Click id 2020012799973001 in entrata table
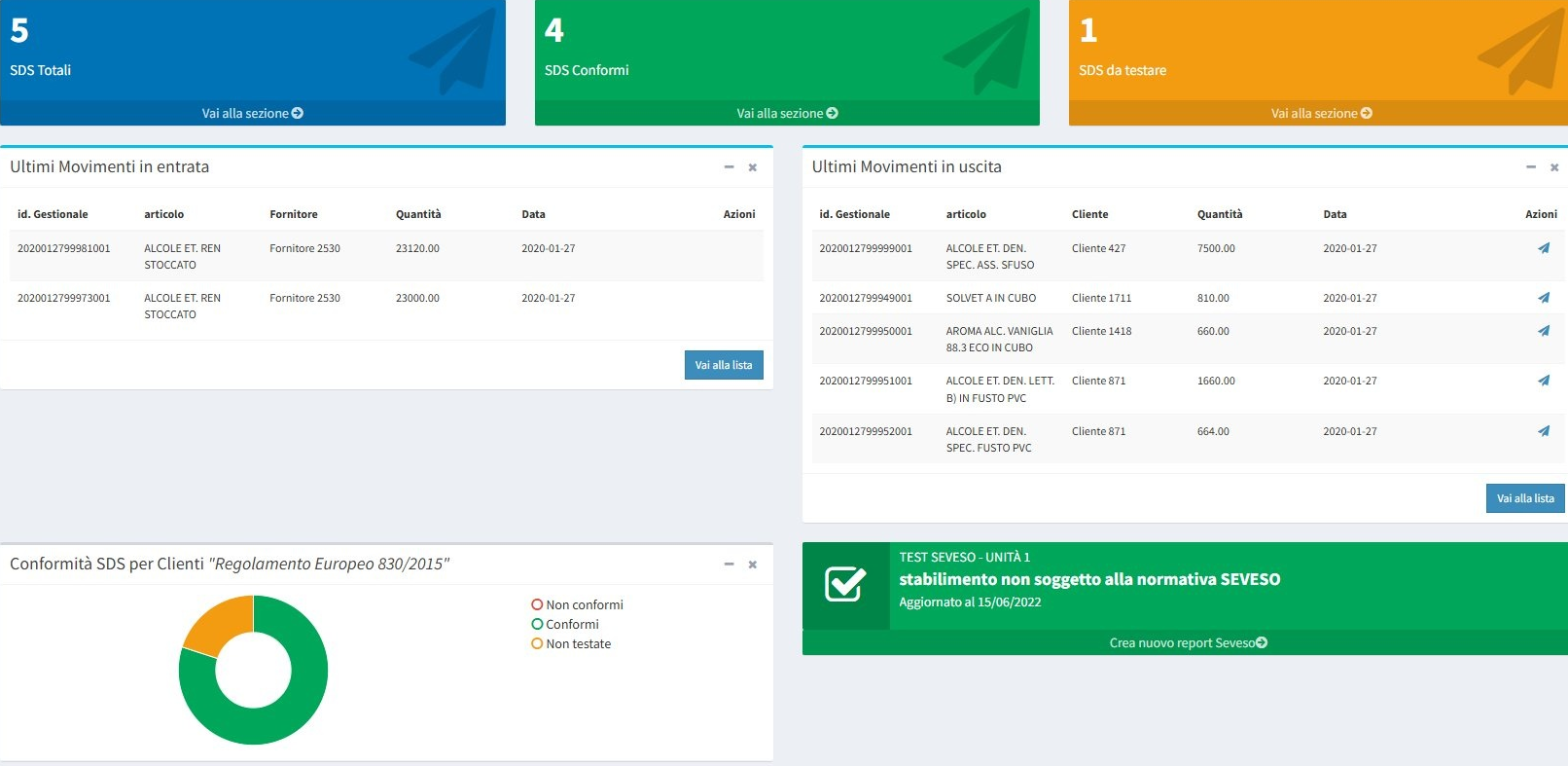 pos(64,298)
